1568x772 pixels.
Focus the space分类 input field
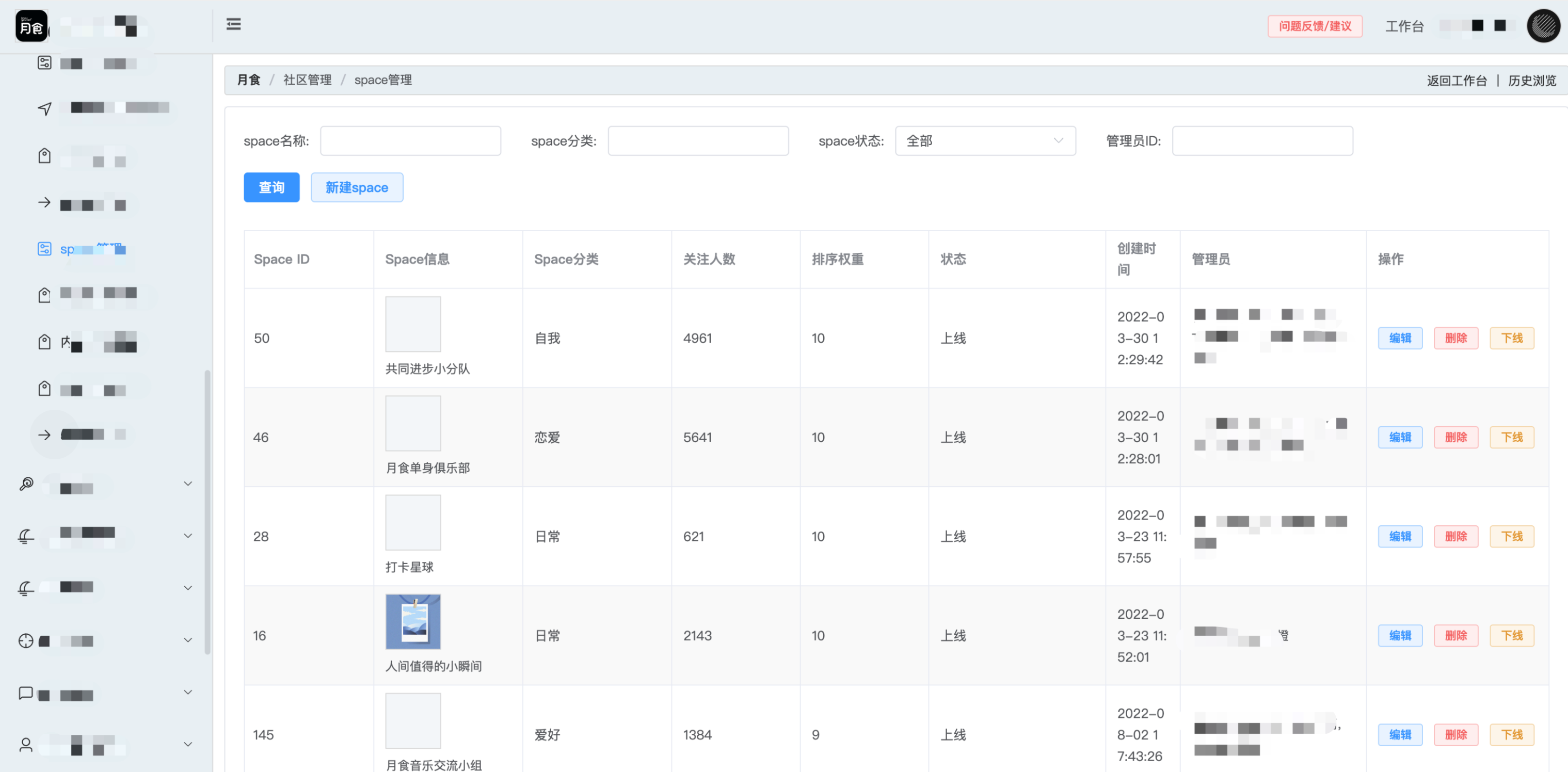pos(698,141)
